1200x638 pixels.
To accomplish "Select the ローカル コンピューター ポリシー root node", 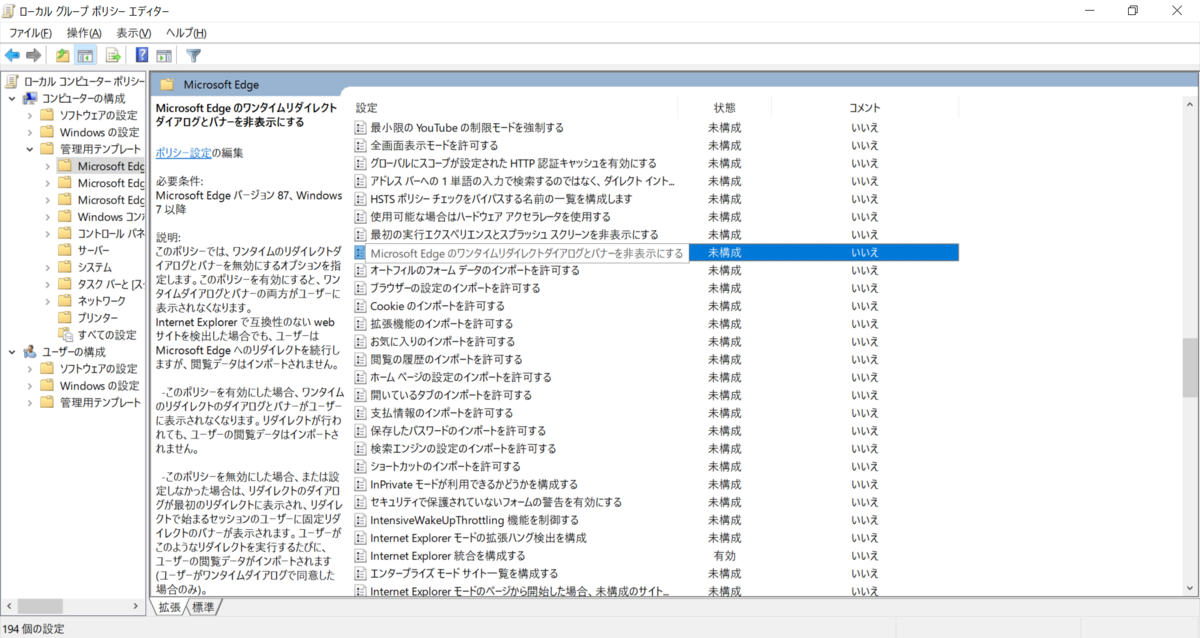I will coord(85,81).
